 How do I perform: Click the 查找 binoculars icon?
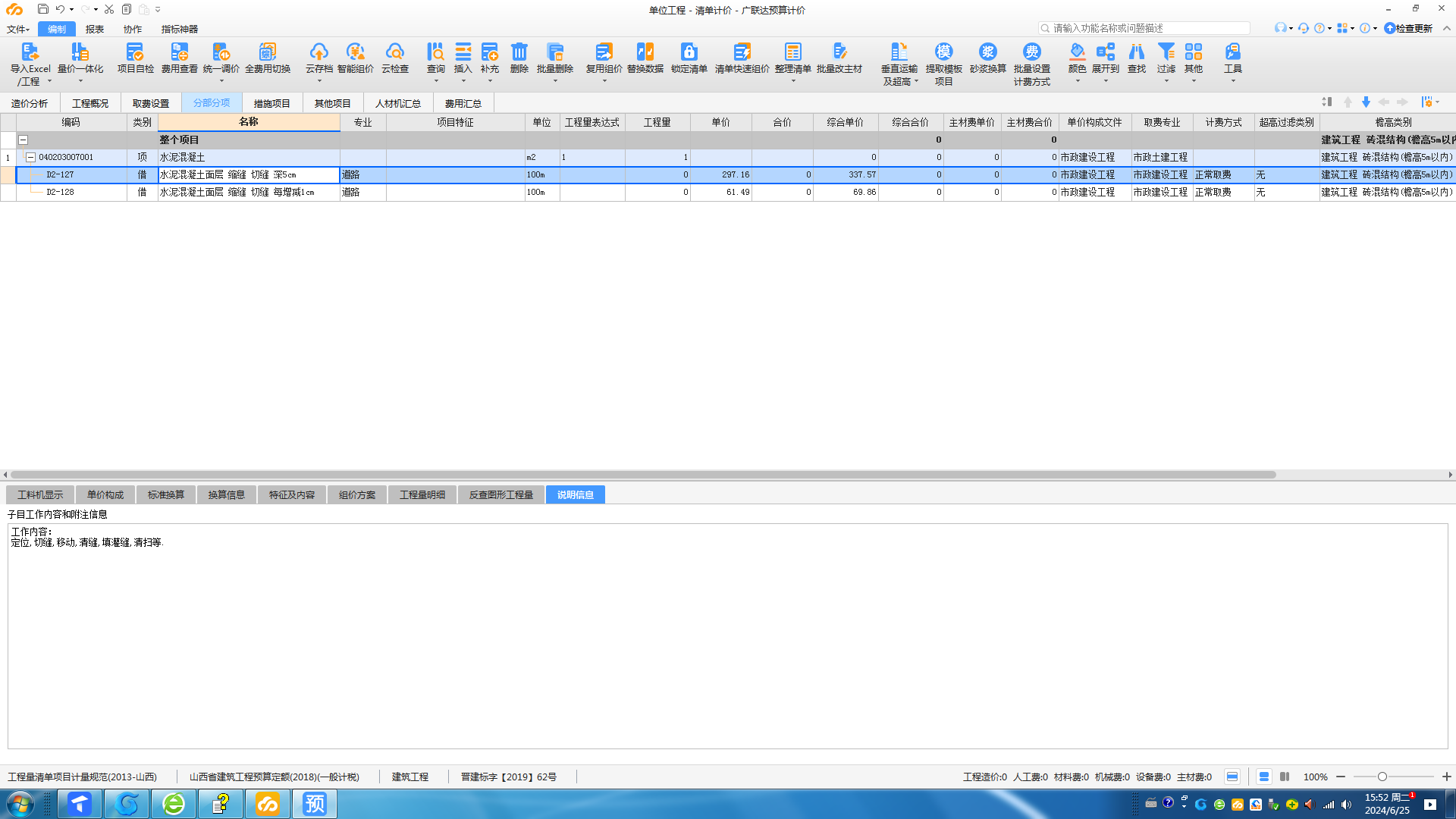point(1136,52)
